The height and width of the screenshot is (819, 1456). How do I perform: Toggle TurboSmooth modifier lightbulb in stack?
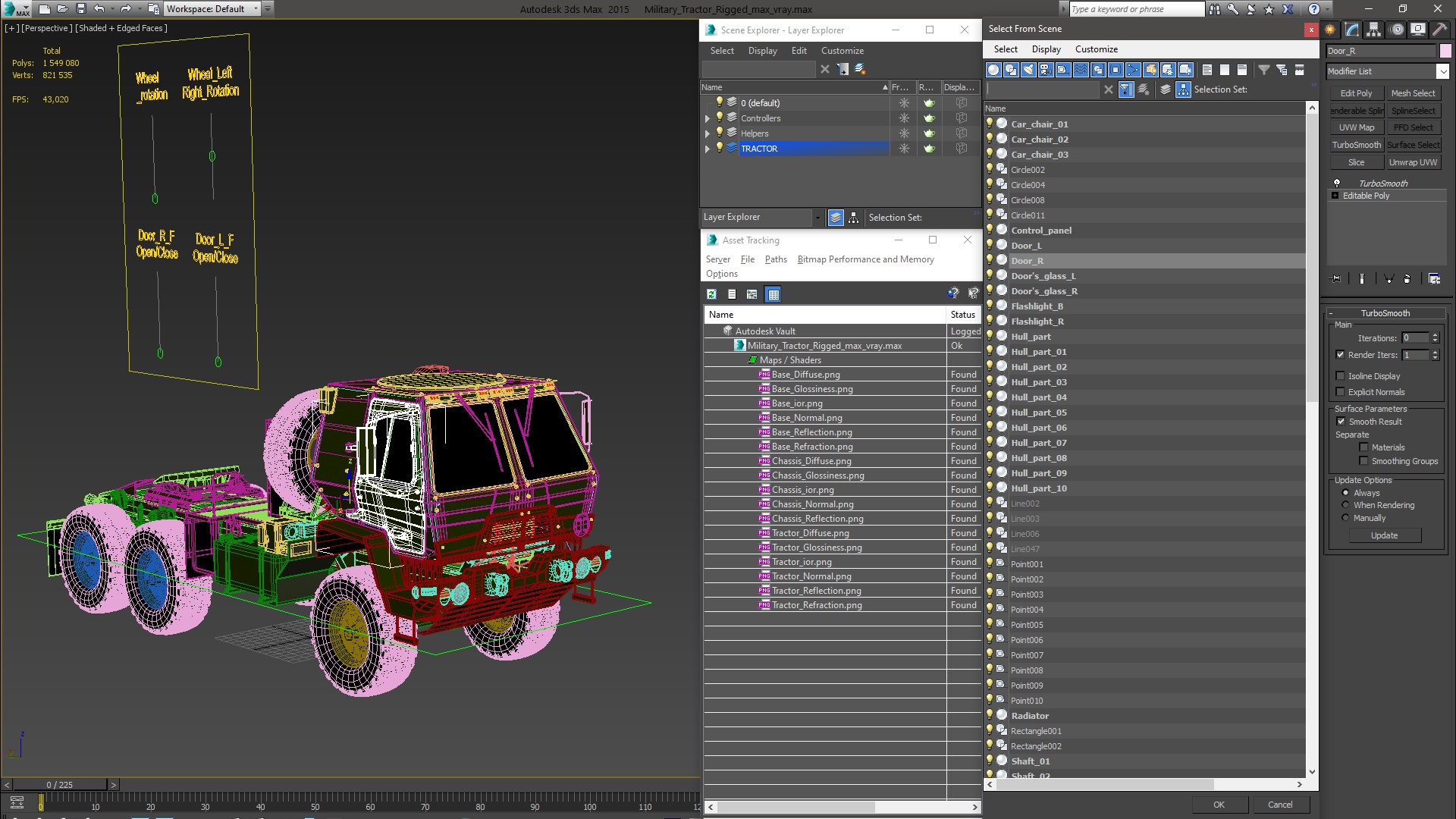pyautogui.click(x=1337, y=184)
